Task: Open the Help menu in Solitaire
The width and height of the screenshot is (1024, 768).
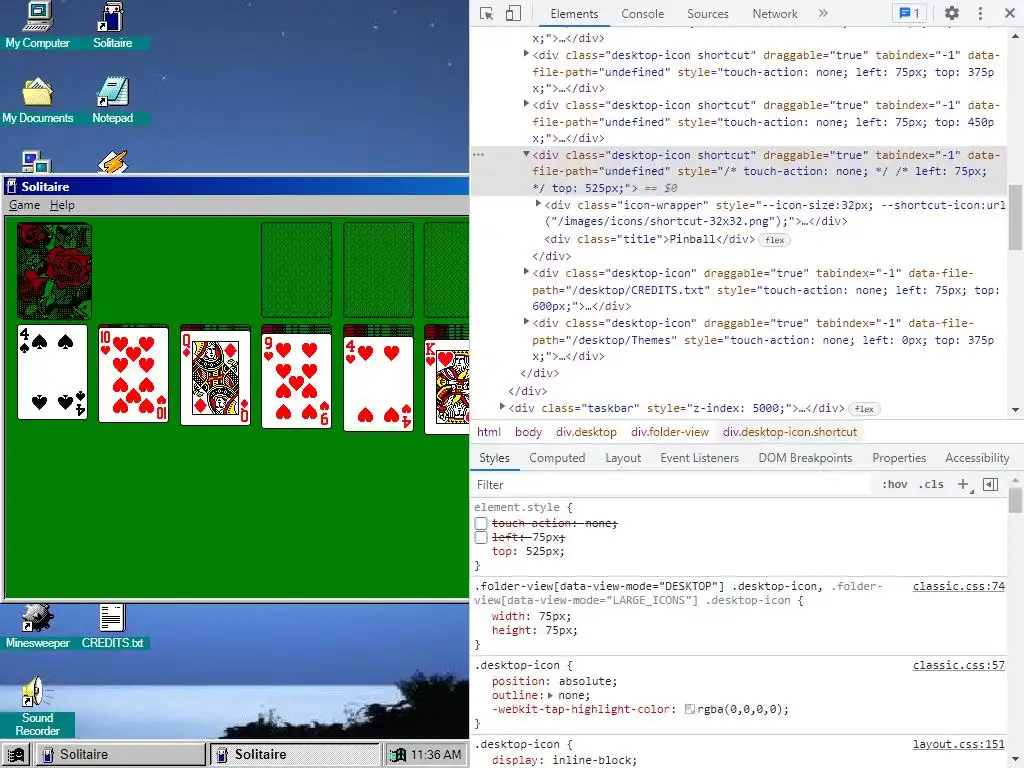Action: 62,205
